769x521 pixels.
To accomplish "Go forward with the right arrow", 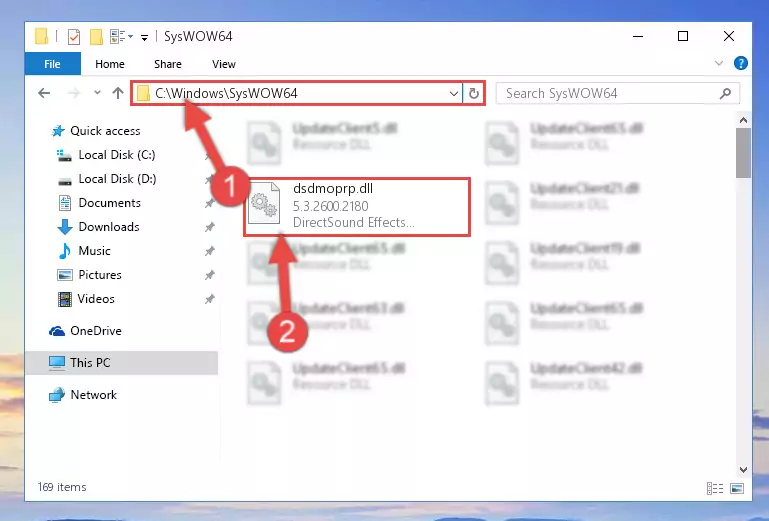I will [x=74, y=93].
